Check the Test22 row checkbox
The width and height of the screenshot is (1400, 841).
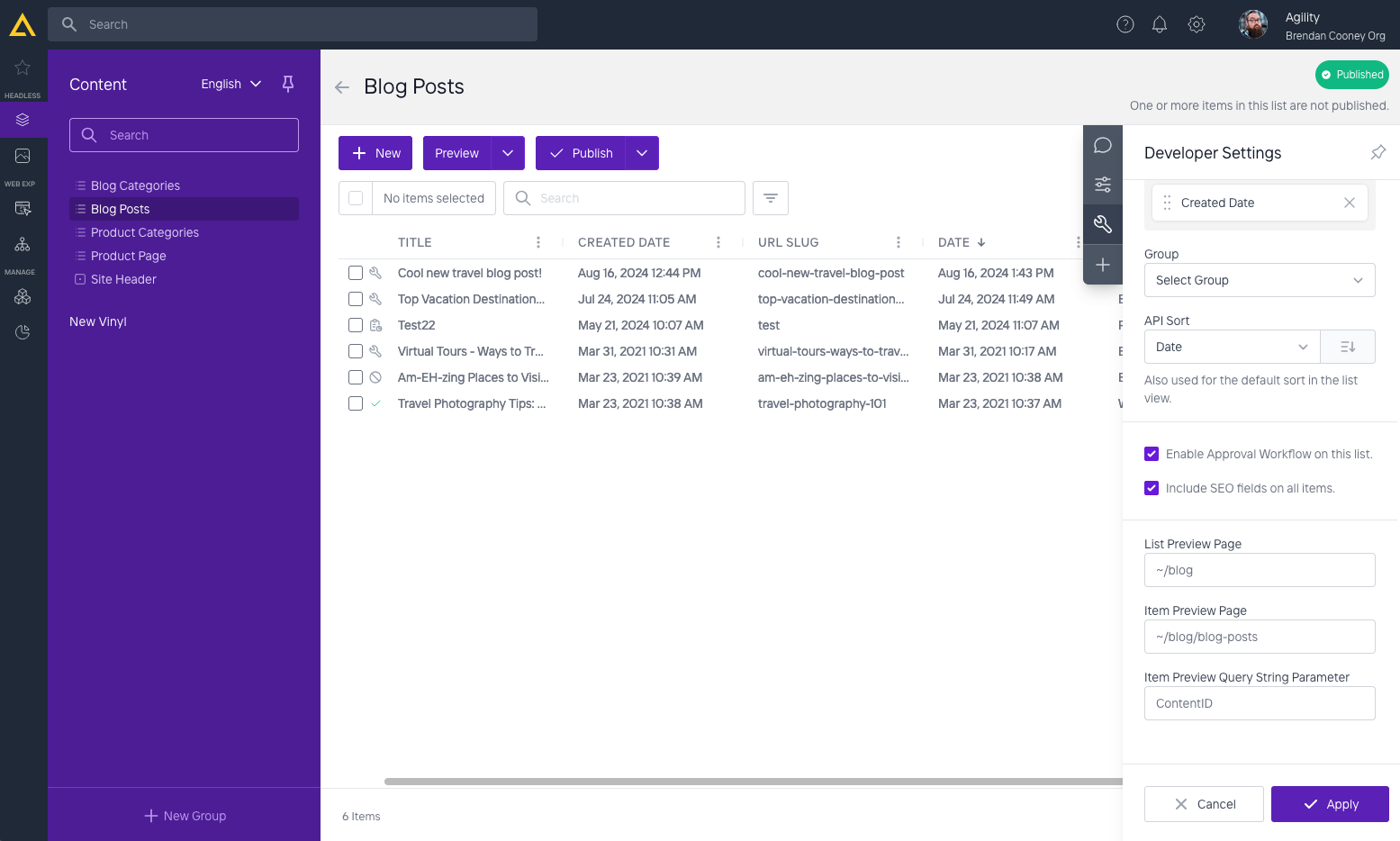click(x=356, y=325)
